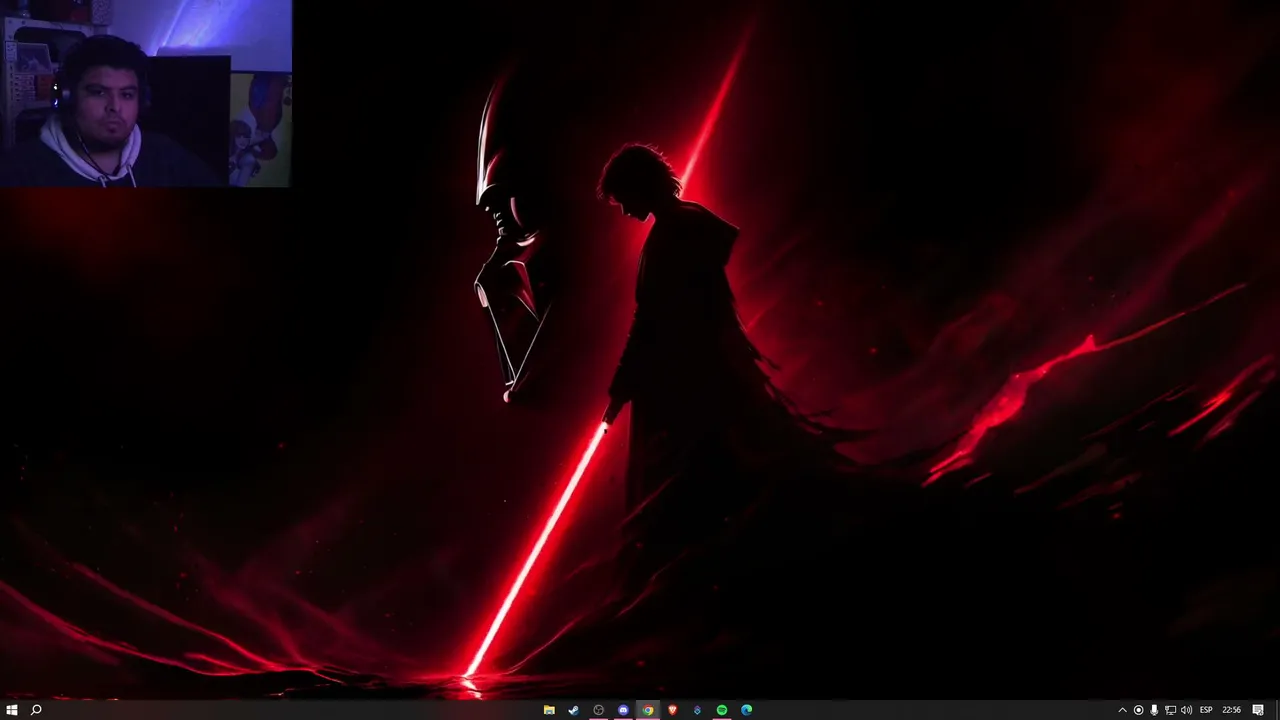Screen dimensions: 1280x720
Task: Open the notification Action Center
Action: tap(1258, 710)
